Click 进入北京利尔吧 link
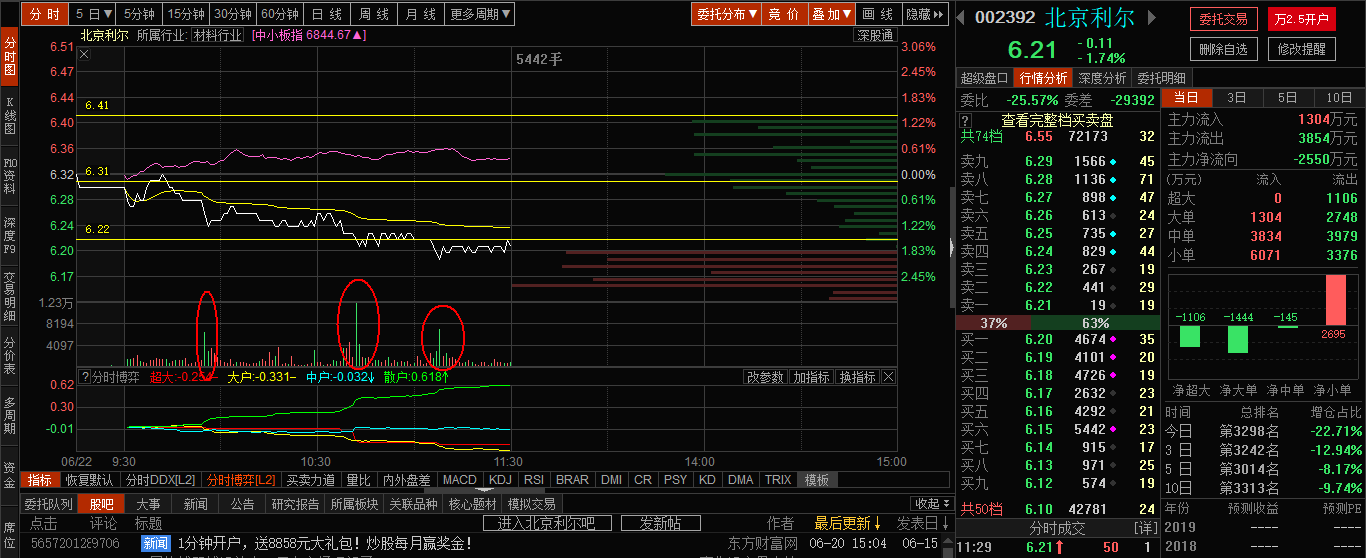The height and width of the screenshot is (558, 1366). pos(546,523)
